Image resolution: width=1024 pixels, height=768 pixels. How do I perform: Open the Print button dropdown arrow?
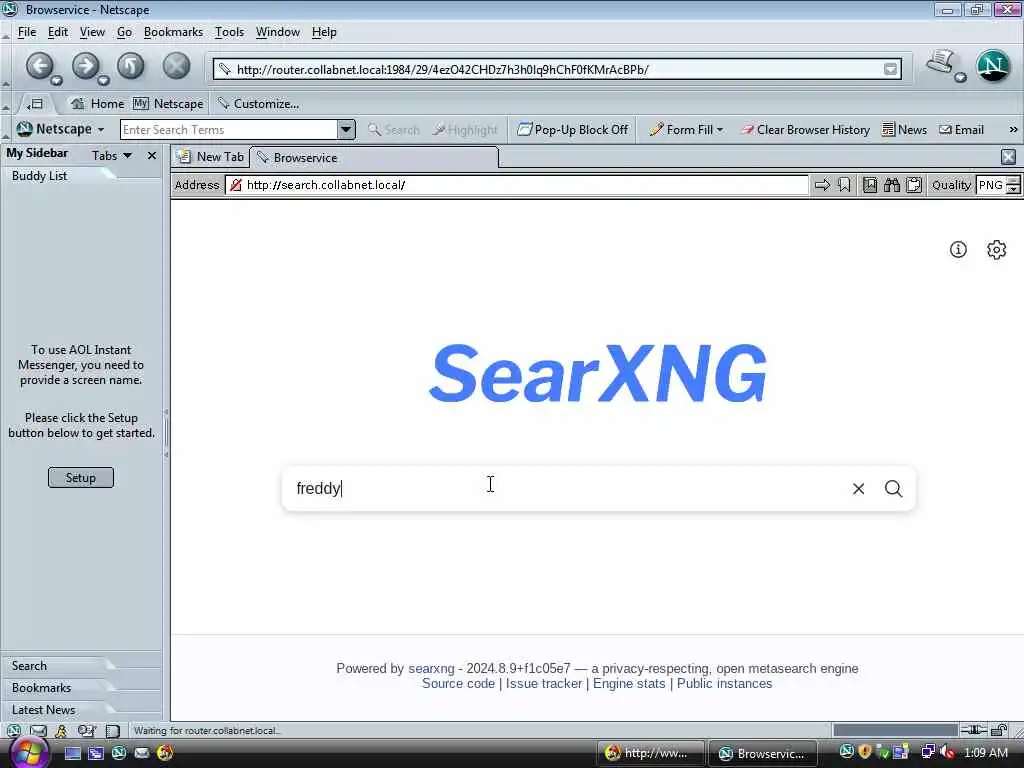960,78
